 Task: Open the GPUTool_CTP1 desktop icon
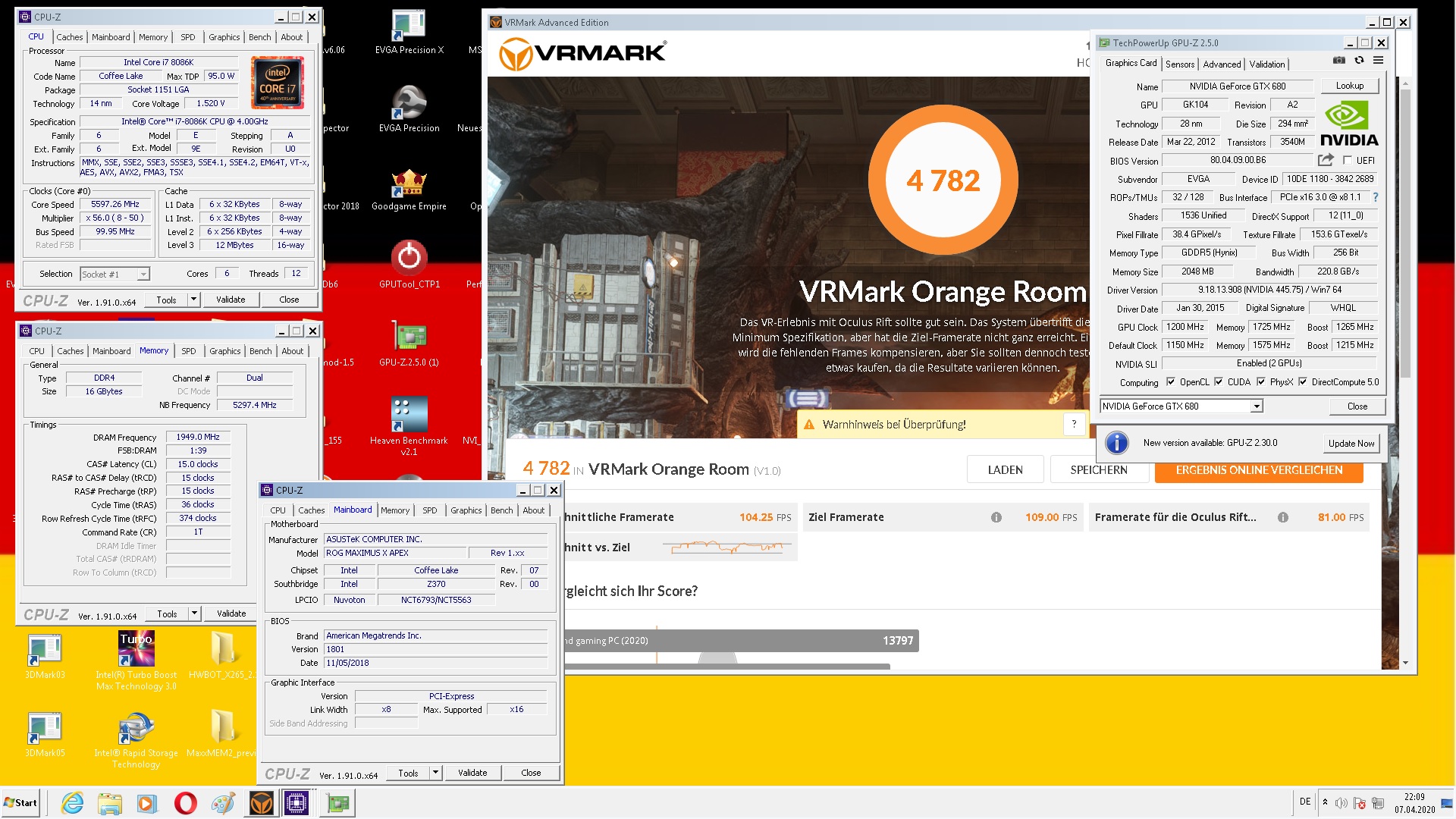point(409,265)
